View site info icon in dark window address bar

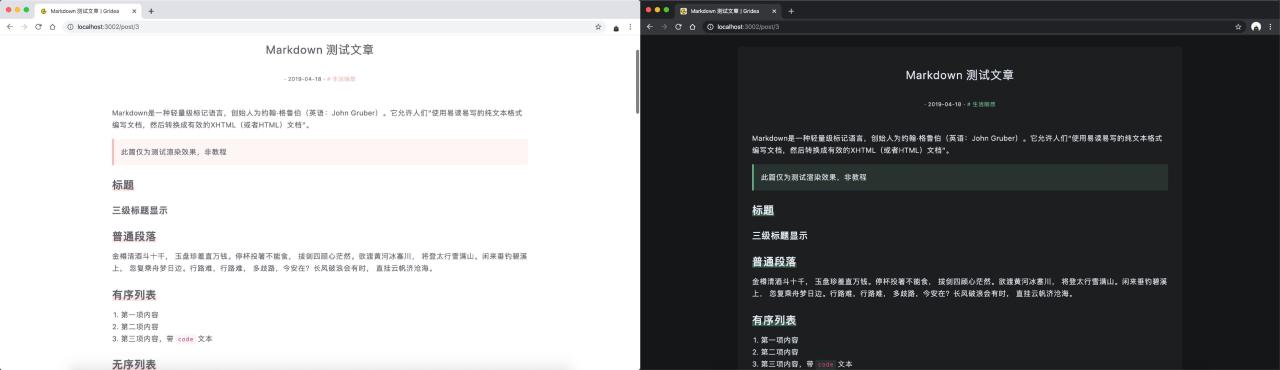[x=711, y=27]
